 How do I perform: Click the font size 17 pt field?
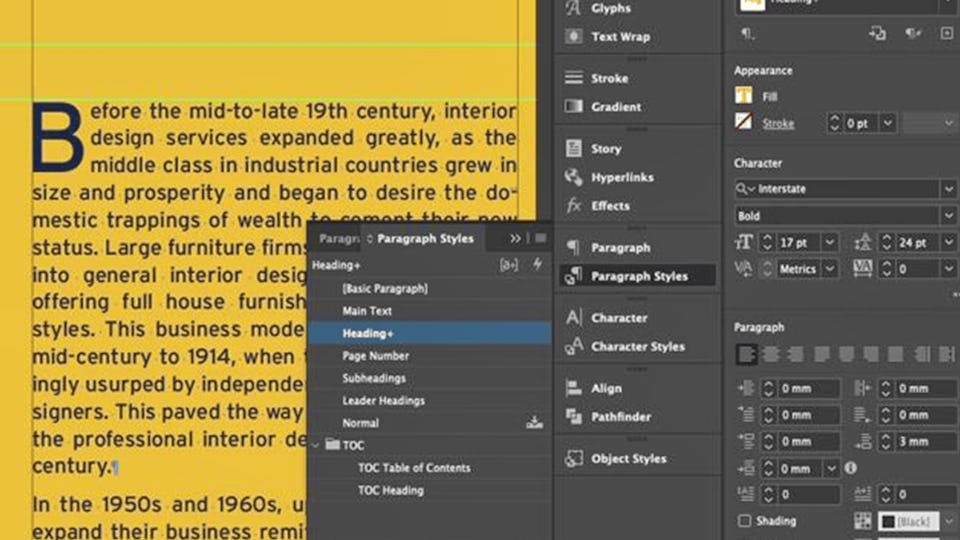tap(798, 242)
